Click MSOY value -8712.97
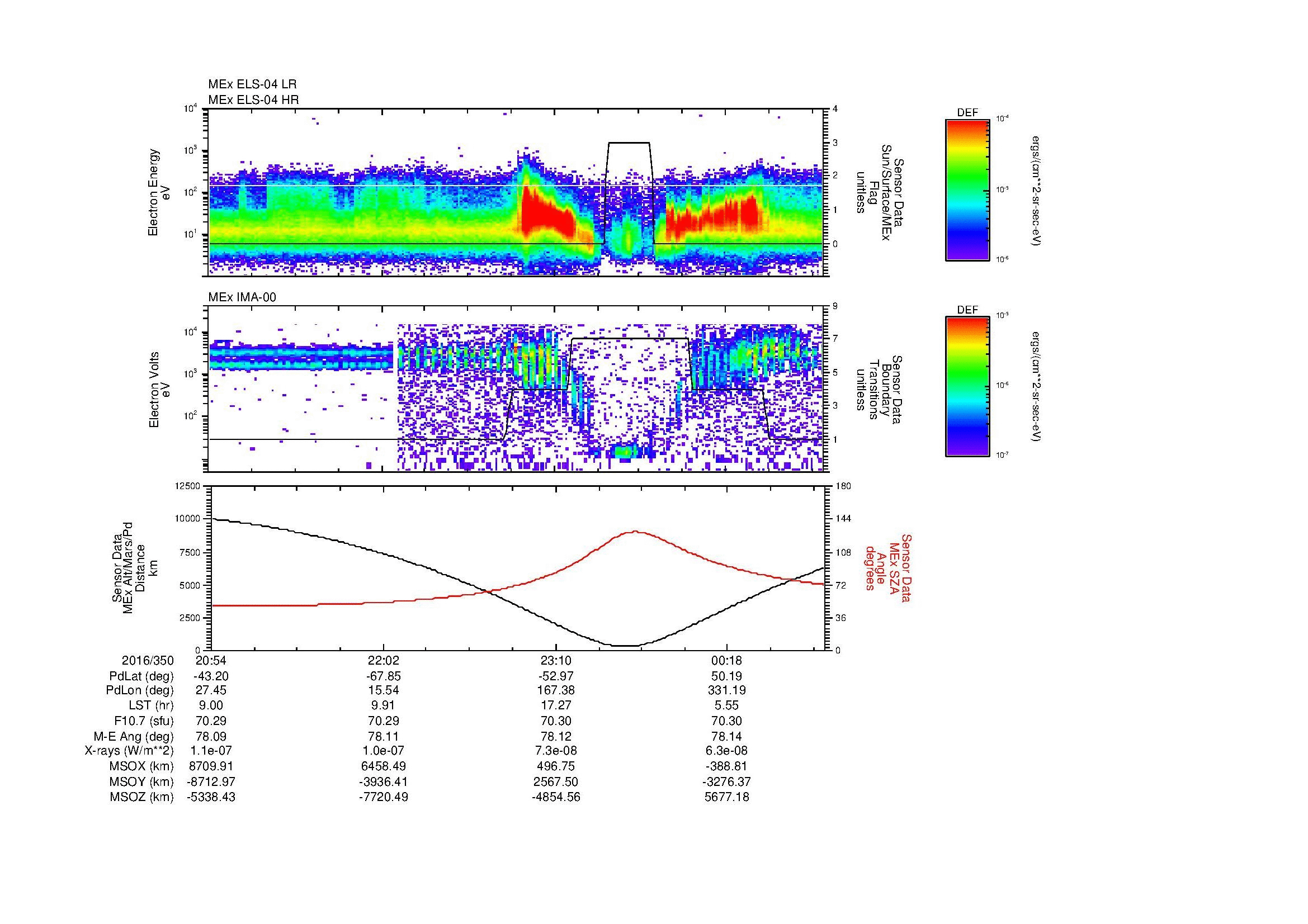1308x924 pixels. click(211, 781)
